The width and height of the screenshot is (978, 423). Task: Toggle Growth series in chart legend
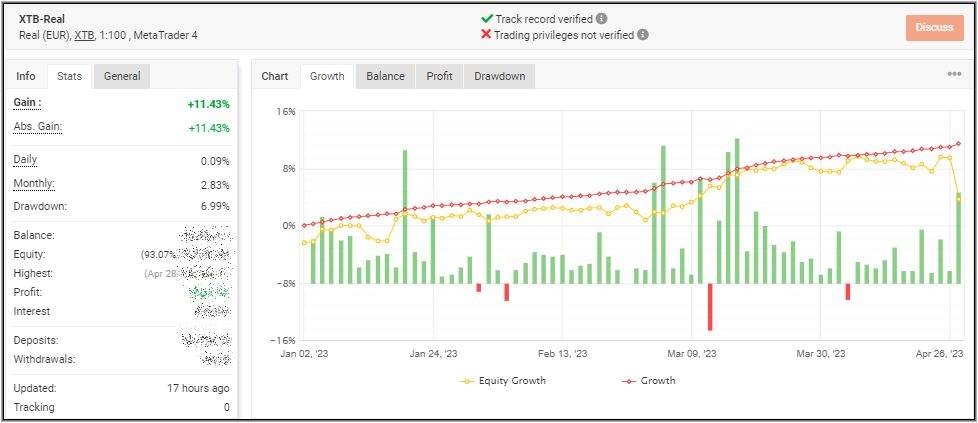[x=649, y=380]
